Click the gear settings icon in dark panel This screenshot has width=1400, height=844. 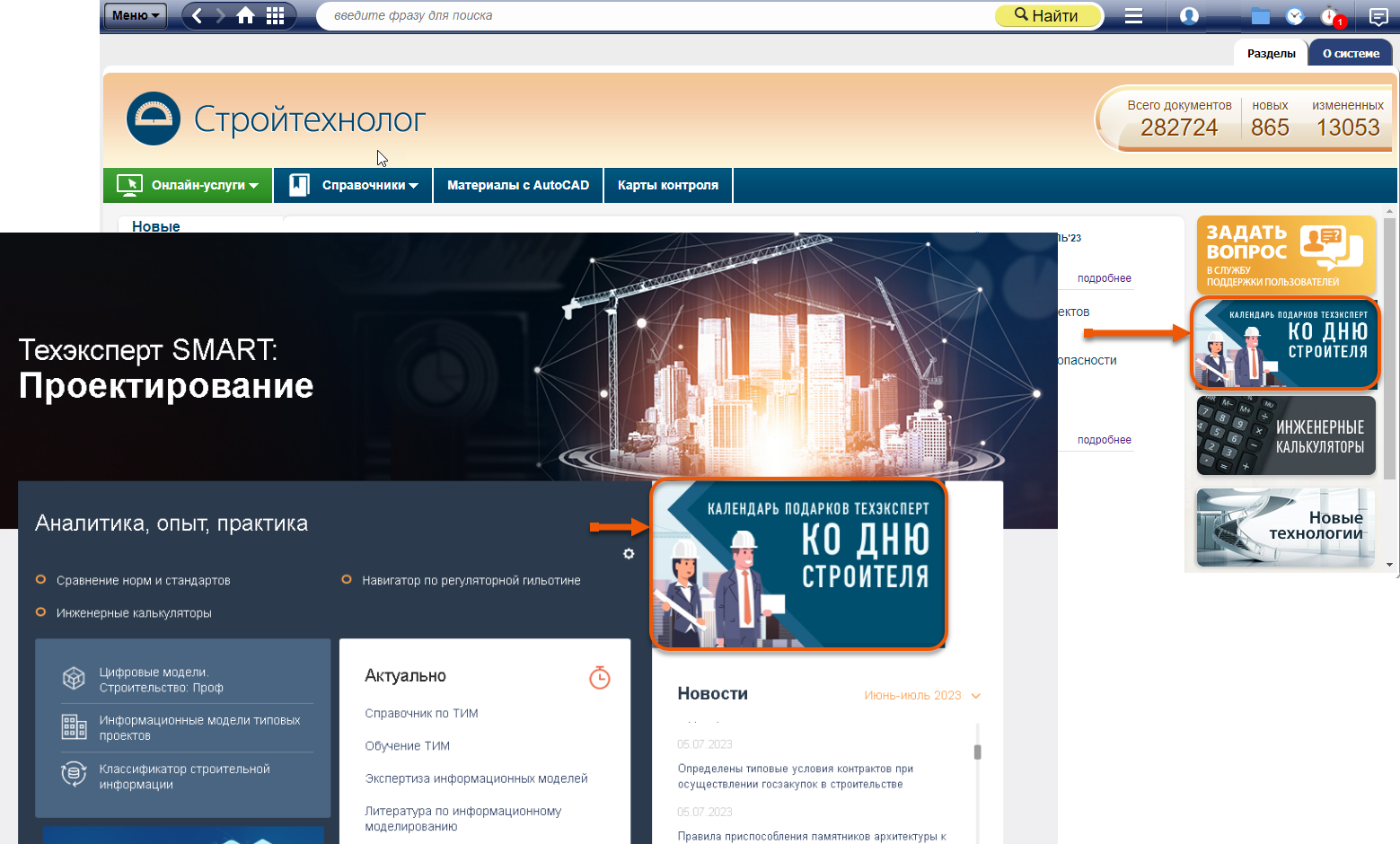coord(629,554)
